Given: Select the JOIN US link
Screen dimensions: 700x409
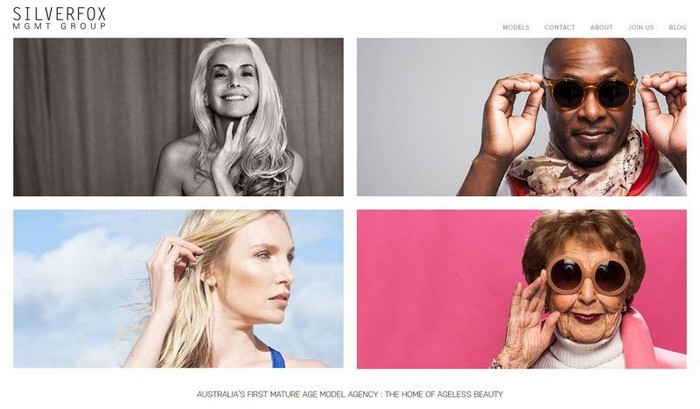Looking at the screenshot, I should (641, 27).
